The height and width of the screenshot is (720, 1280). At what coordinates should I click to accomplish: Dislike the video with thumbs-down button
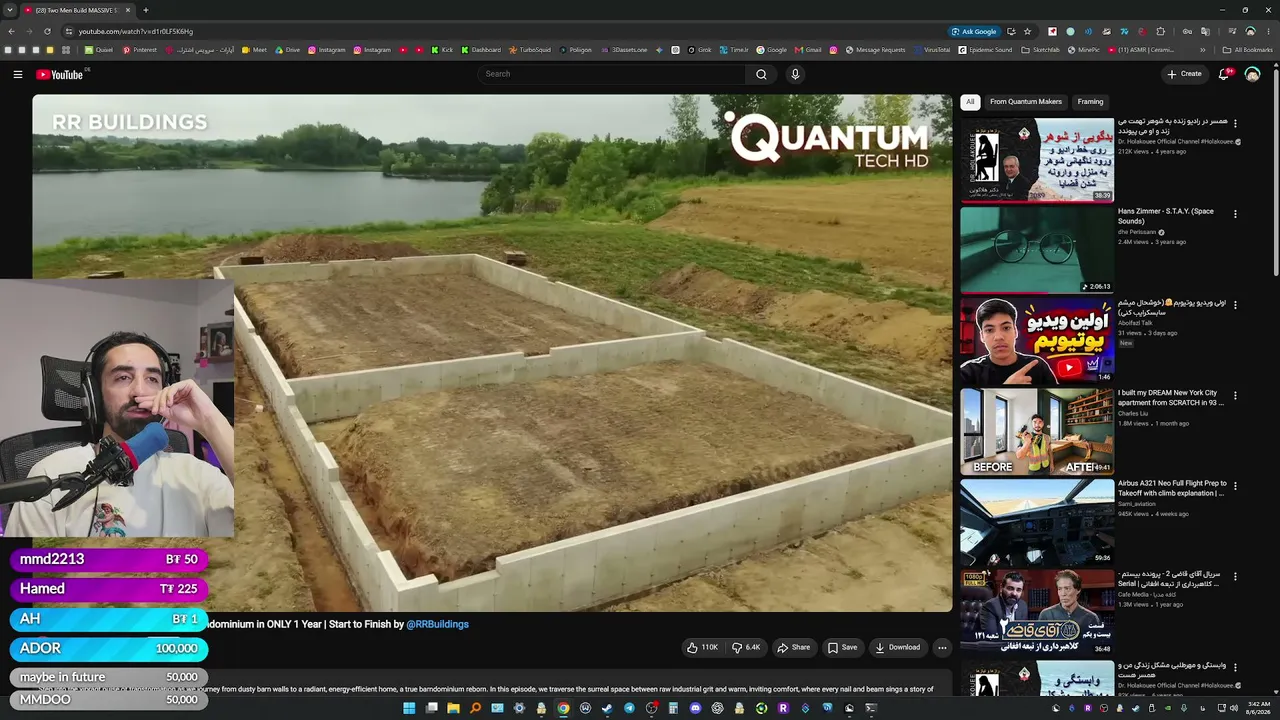point(746,648)
